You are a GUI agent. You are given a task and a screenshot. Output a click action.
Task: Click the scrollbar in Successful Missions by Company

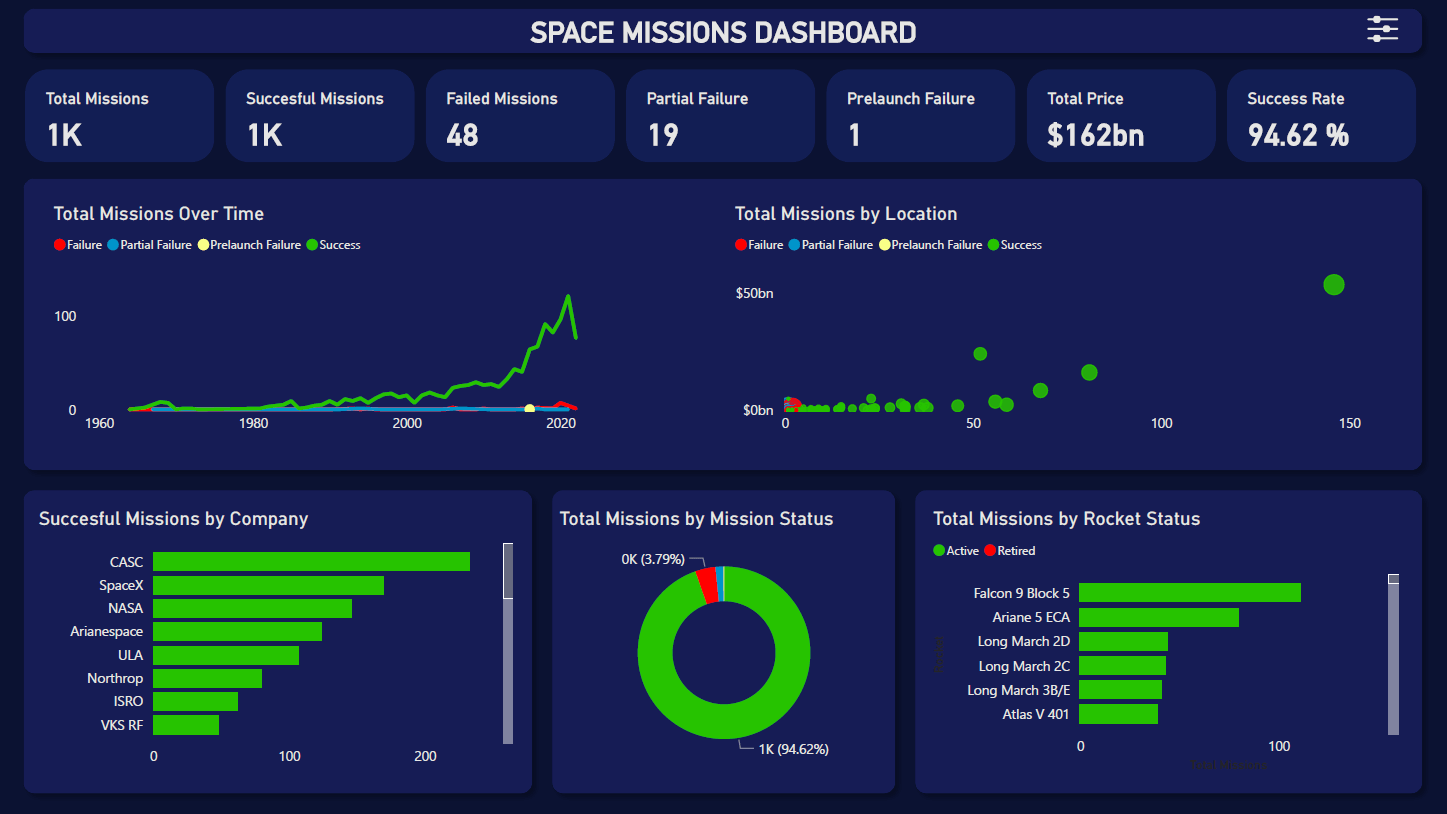[x=508, y=643]
